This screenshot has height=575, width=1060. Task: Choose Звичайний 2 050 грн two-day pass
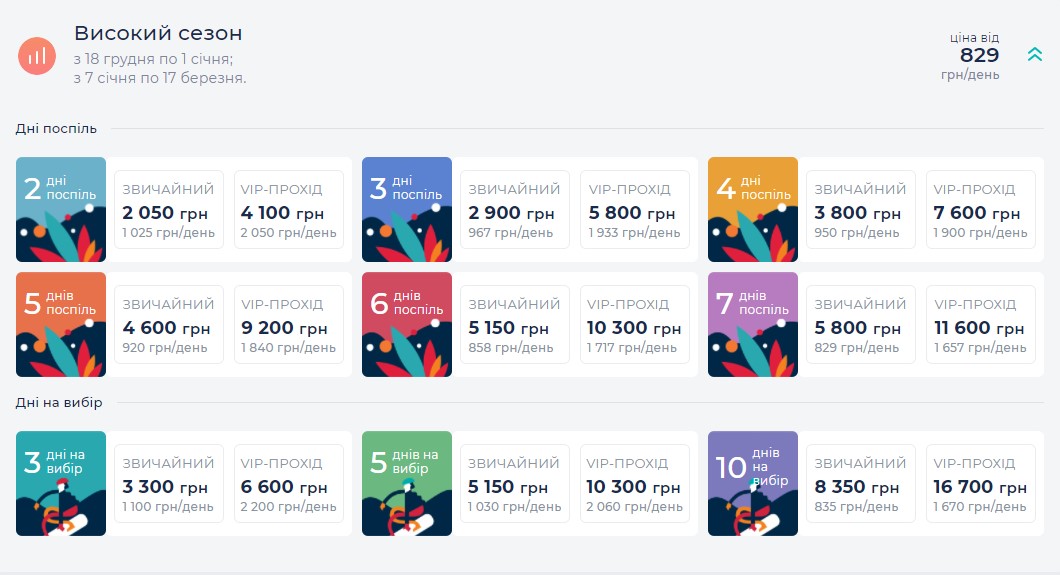click(x=169, y=210)
